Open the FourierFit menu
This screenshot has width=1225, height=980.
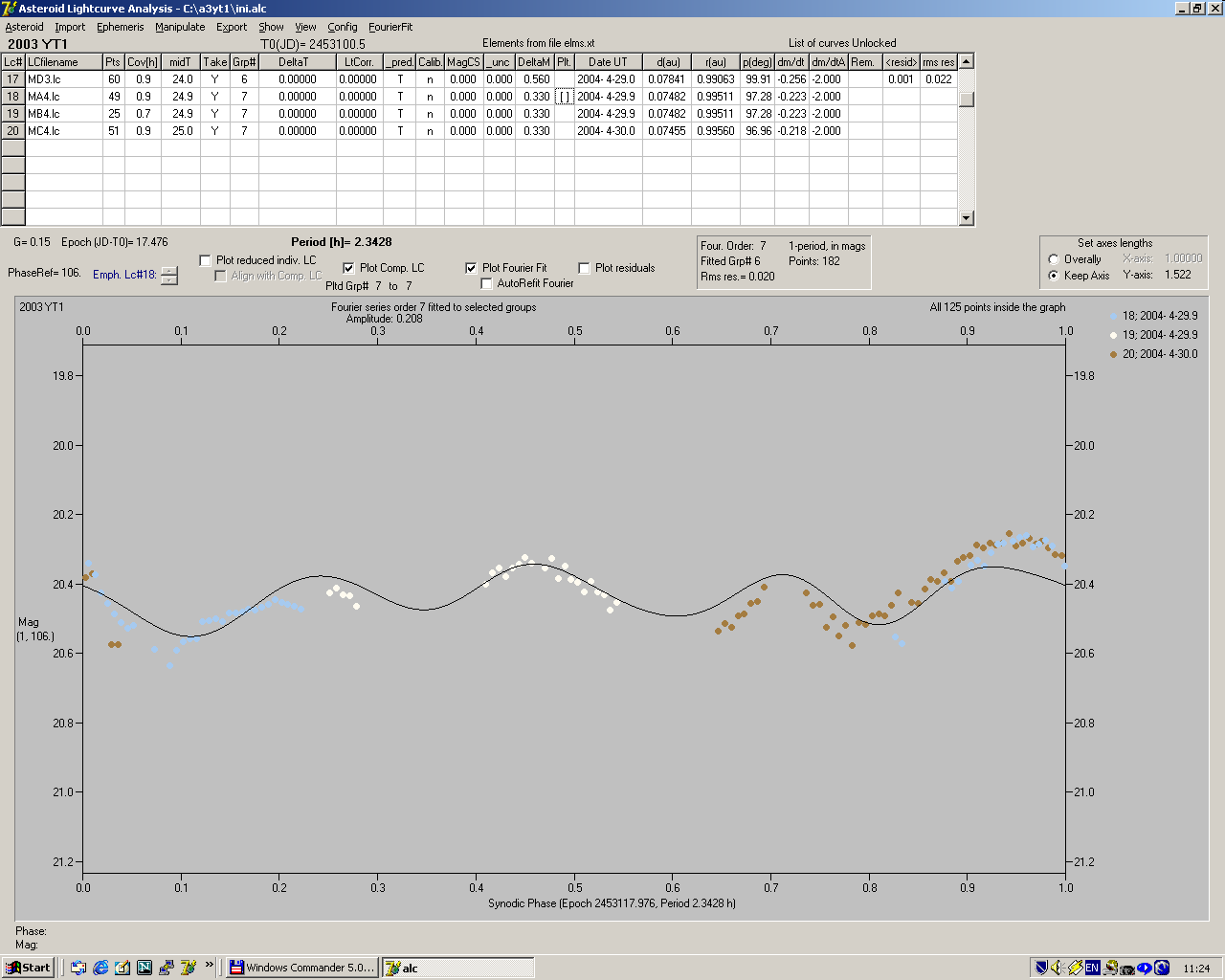[390, 27]
